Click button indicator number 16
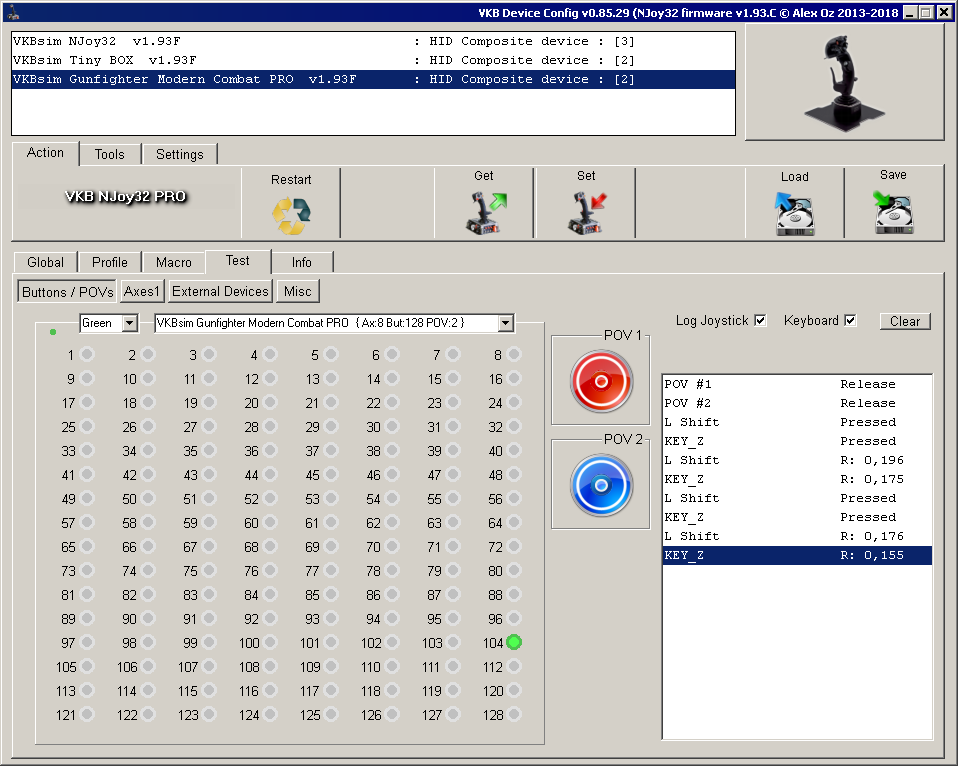Image resolution: width=958 pixels, height=766 pixels. coord(514,378)
